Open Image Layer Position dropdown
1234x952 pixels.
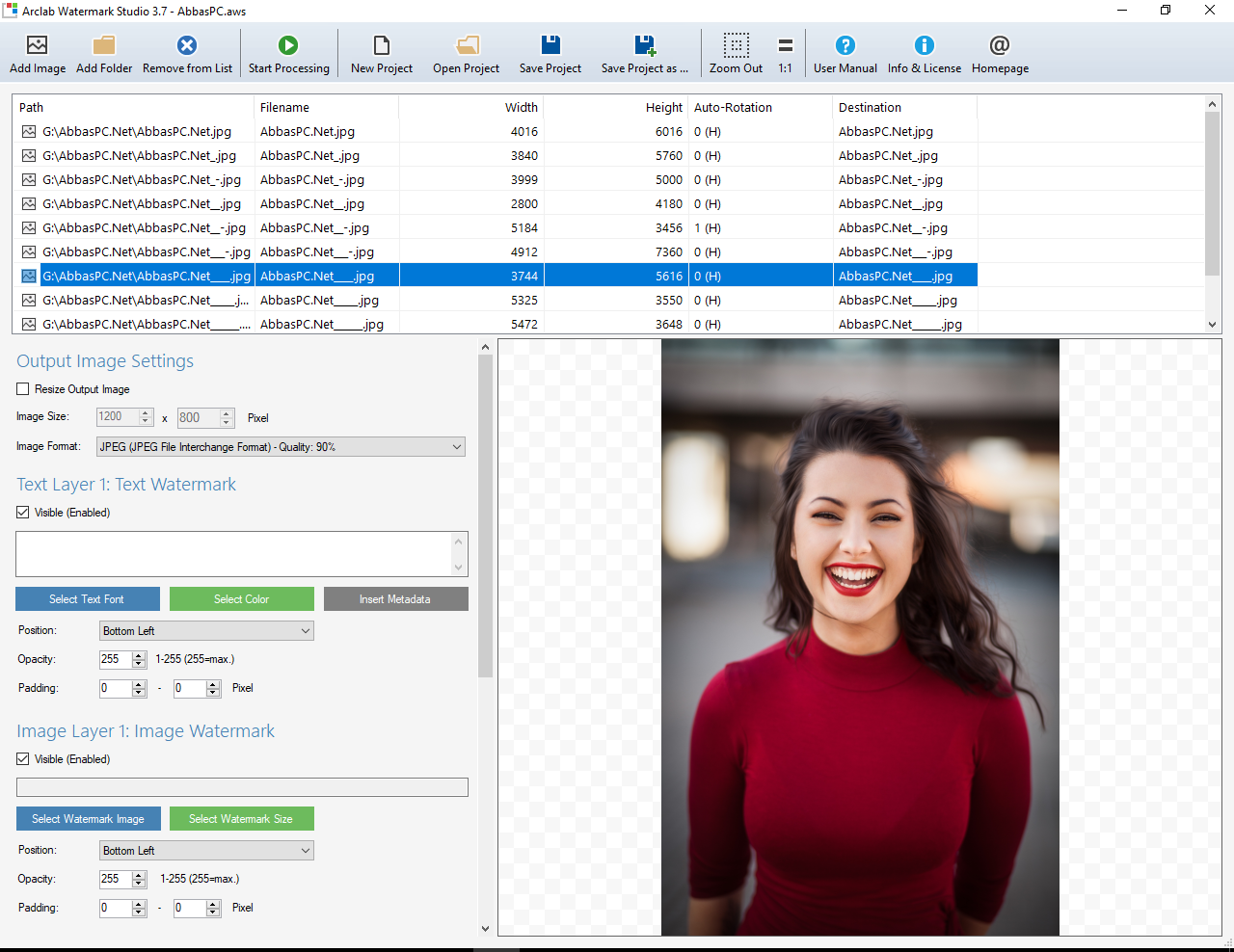tap(206, 851)
